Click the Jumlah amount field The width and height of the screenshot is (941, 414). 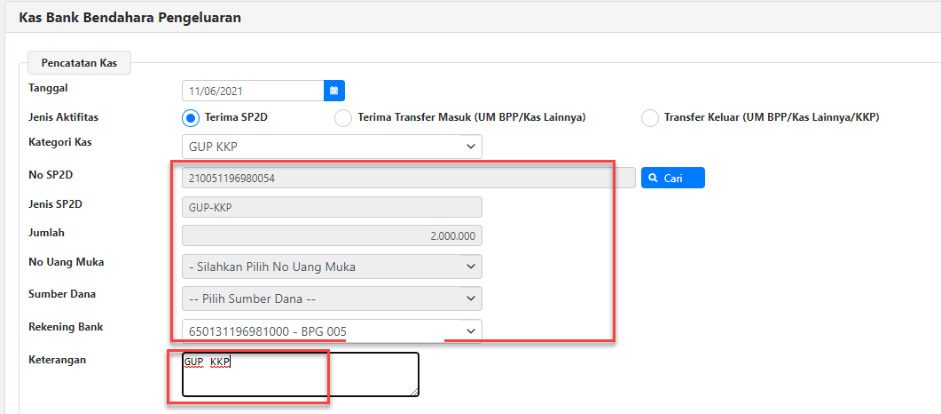(331, 237)
